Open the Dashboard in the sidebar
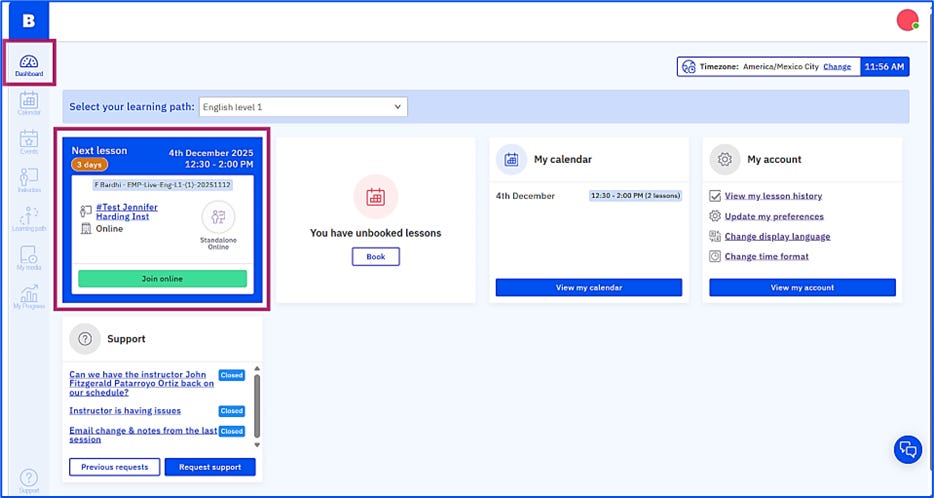This screenshot has width=934, height=498. tap(29, 65)
